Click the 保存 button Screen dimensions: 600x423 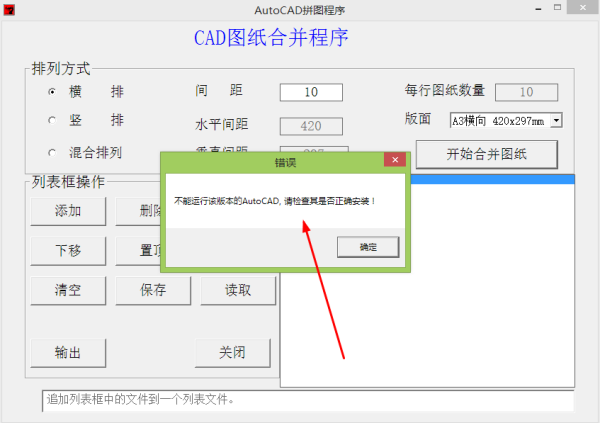click(x=153, y=290)
